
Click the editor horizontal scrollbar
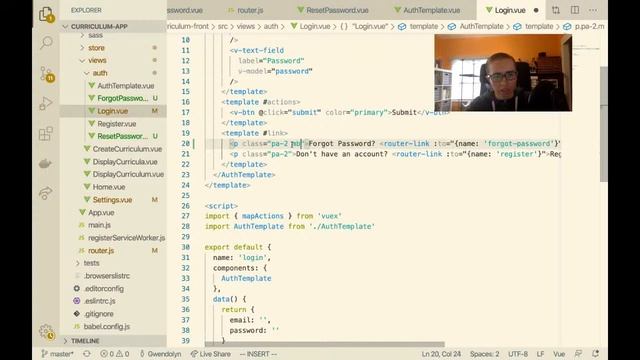(324, 344)
